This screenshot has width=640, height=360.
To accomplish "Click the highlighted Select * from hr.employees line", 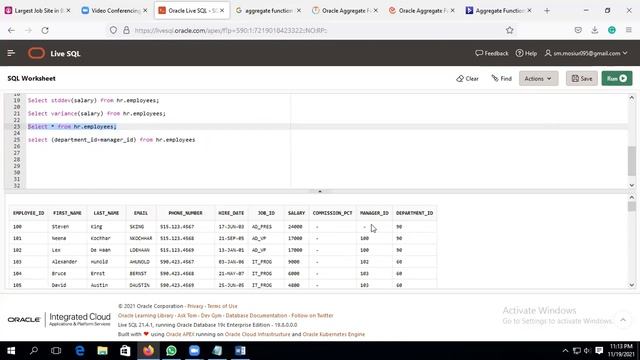I will pyautogui.click(x=72, y=127).
